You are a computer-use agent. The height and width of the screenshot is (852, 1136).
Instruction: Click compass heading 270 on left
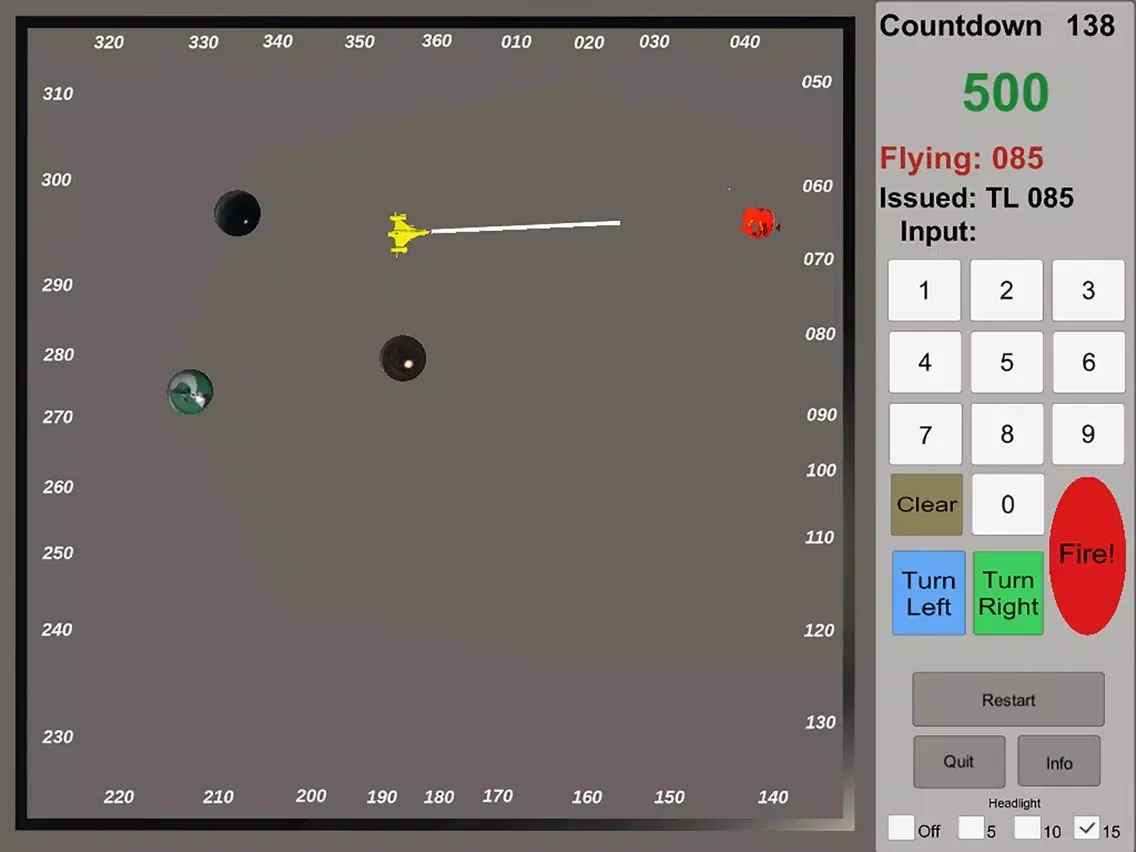[x=58, y=417]
